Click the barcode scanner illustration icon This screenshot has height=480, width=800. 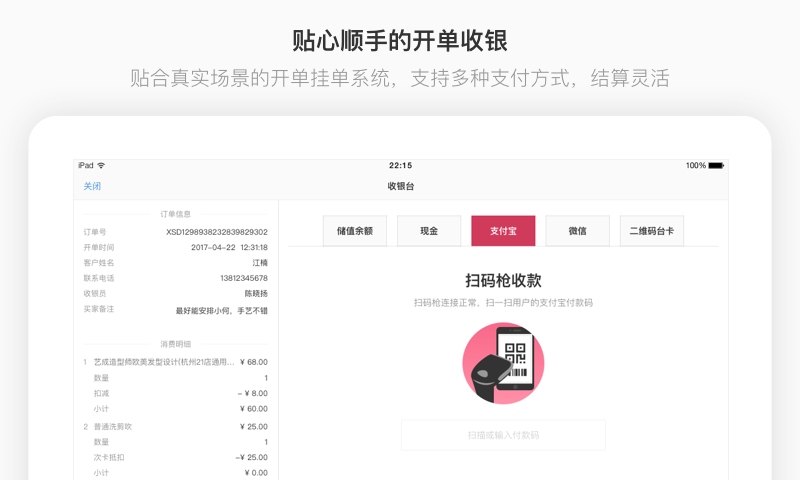pyautogui.click(x=503, y=363)
